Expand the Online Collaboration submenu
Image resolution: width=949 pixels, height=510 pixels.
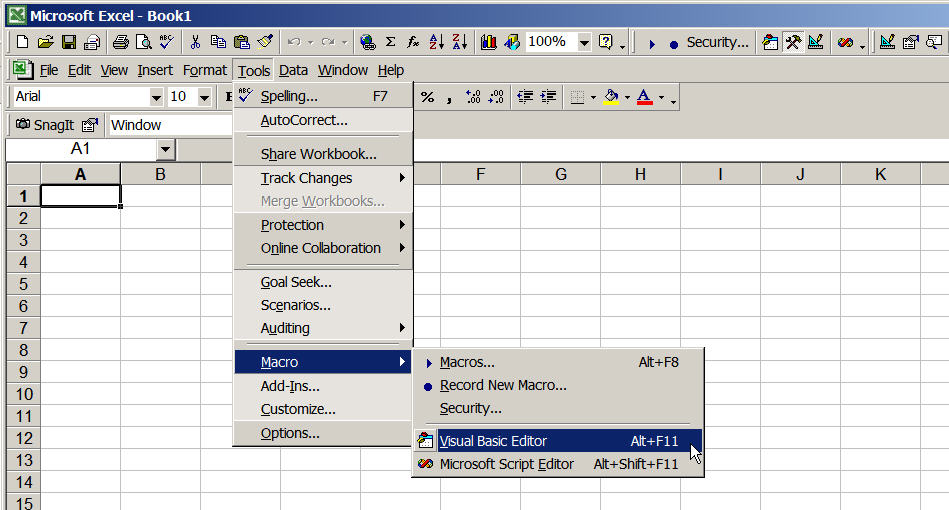click(x=323, y=248)
